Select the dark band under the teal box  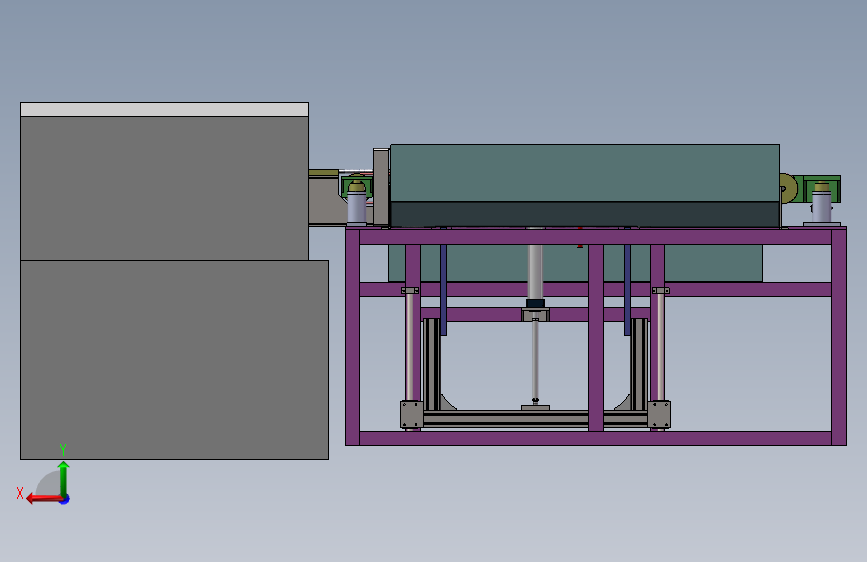(585, 214)
